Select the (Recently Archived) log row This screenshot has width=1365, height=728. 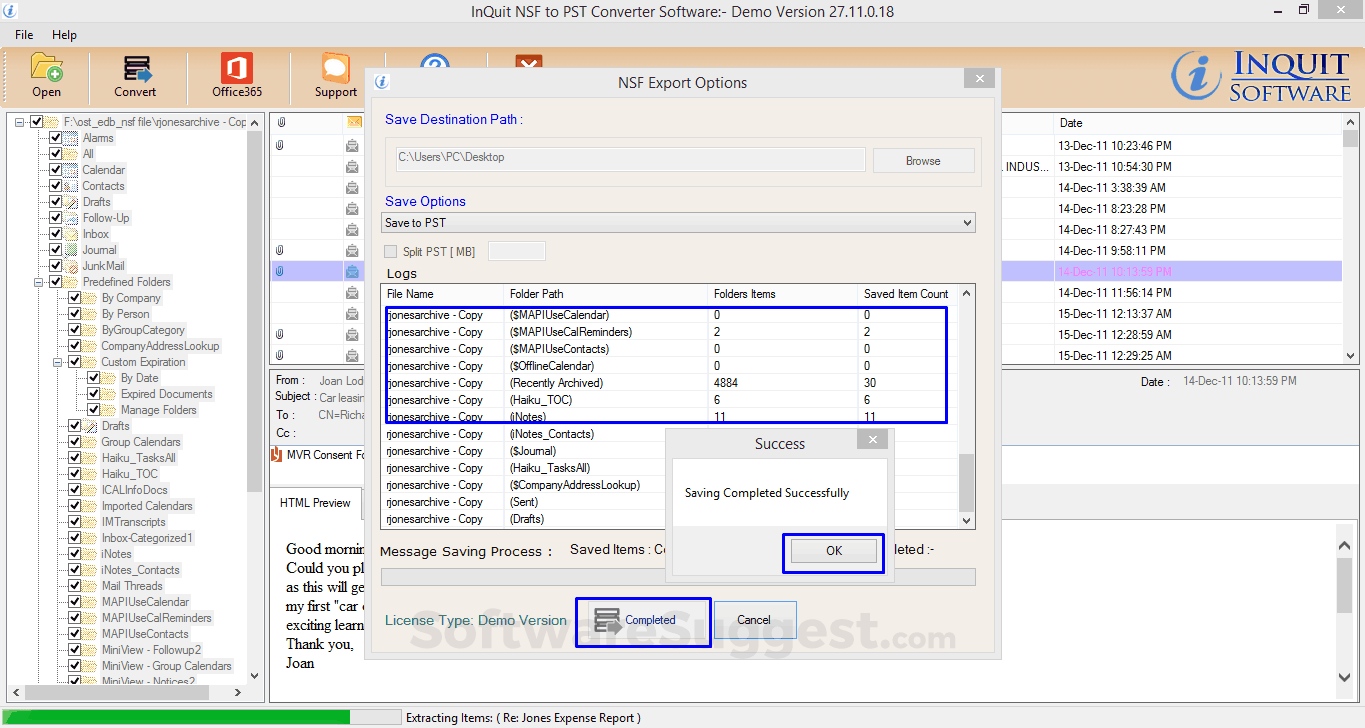pyautogui.click(x=669, y=383)
